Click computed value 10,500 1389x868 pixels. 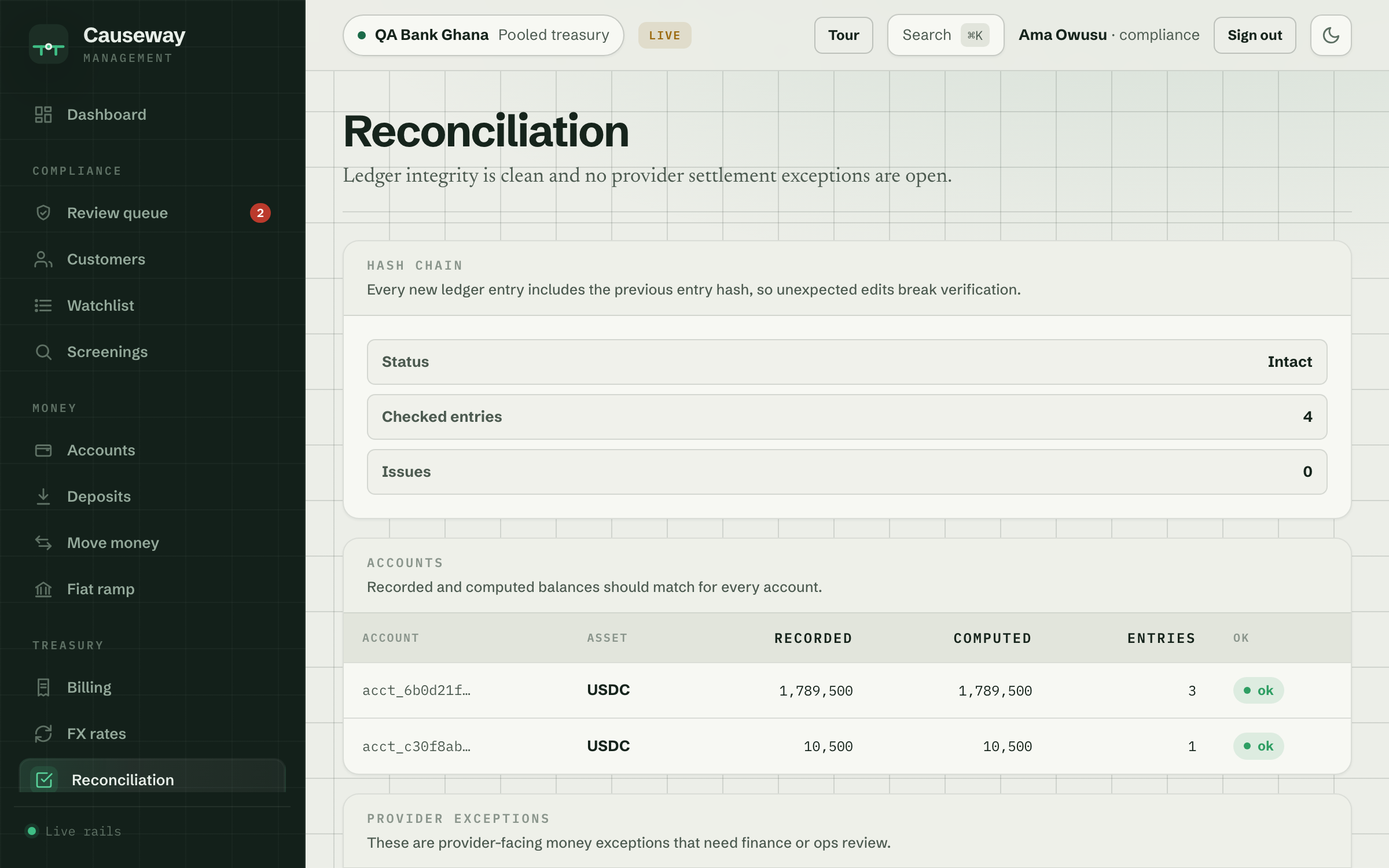1007,746
